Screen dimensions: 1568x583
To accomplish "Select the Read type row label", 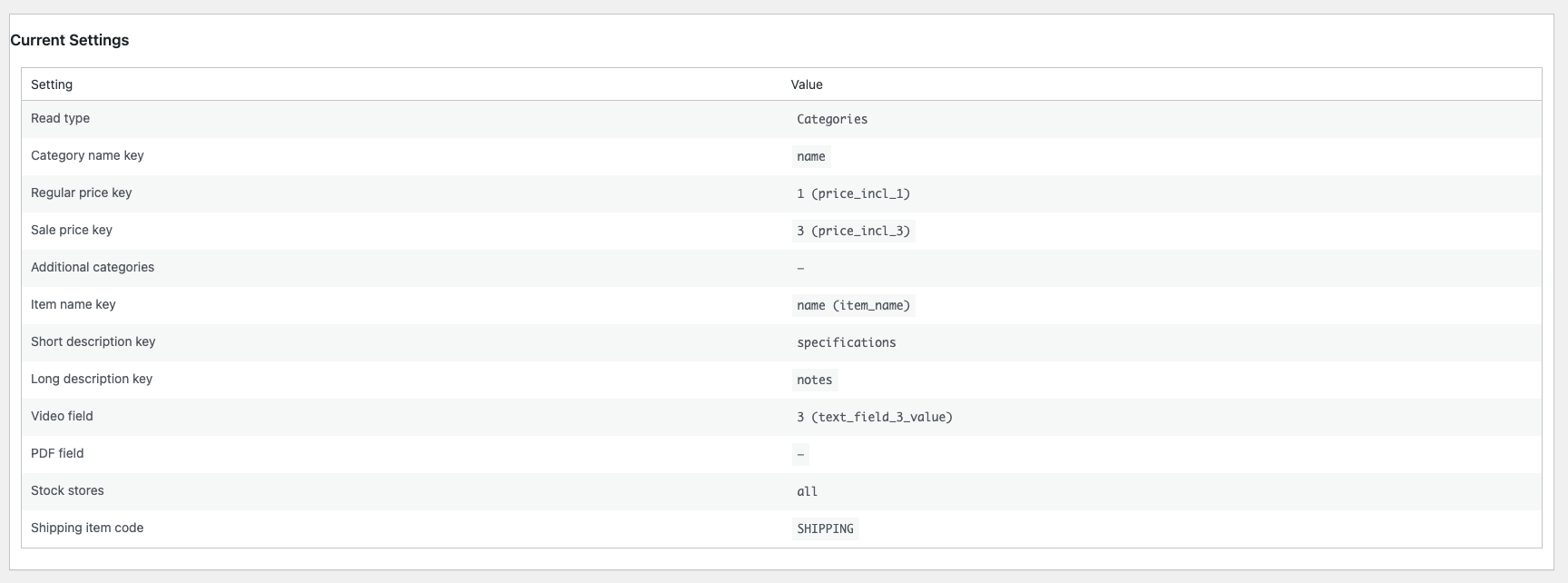I will click(60, 118).
